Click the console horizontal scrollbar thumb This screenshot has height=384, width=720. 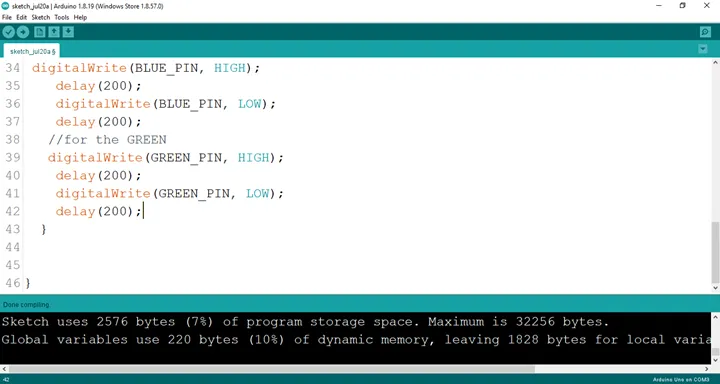[272, 369]
